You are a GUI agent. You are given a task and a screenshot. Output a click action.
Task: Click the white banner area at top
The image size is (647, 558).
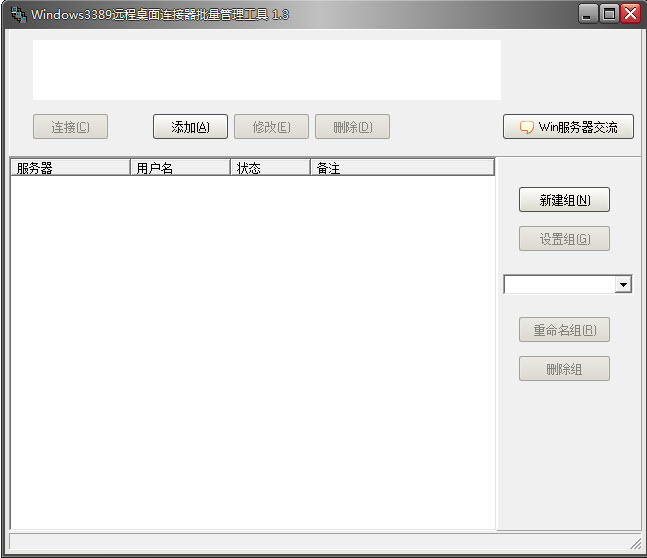coord(267,70)
